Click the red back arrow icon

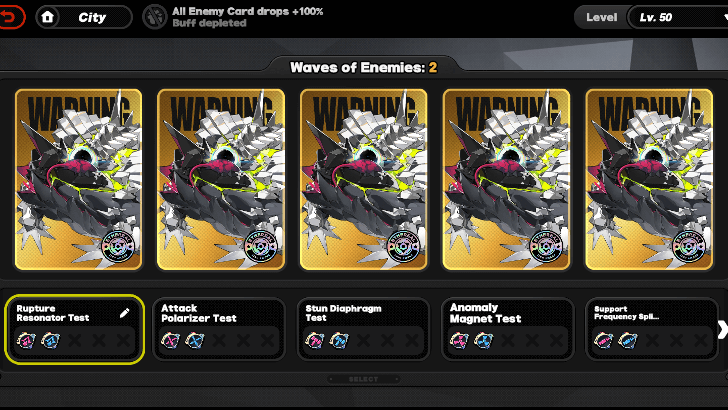coord(10,17)
